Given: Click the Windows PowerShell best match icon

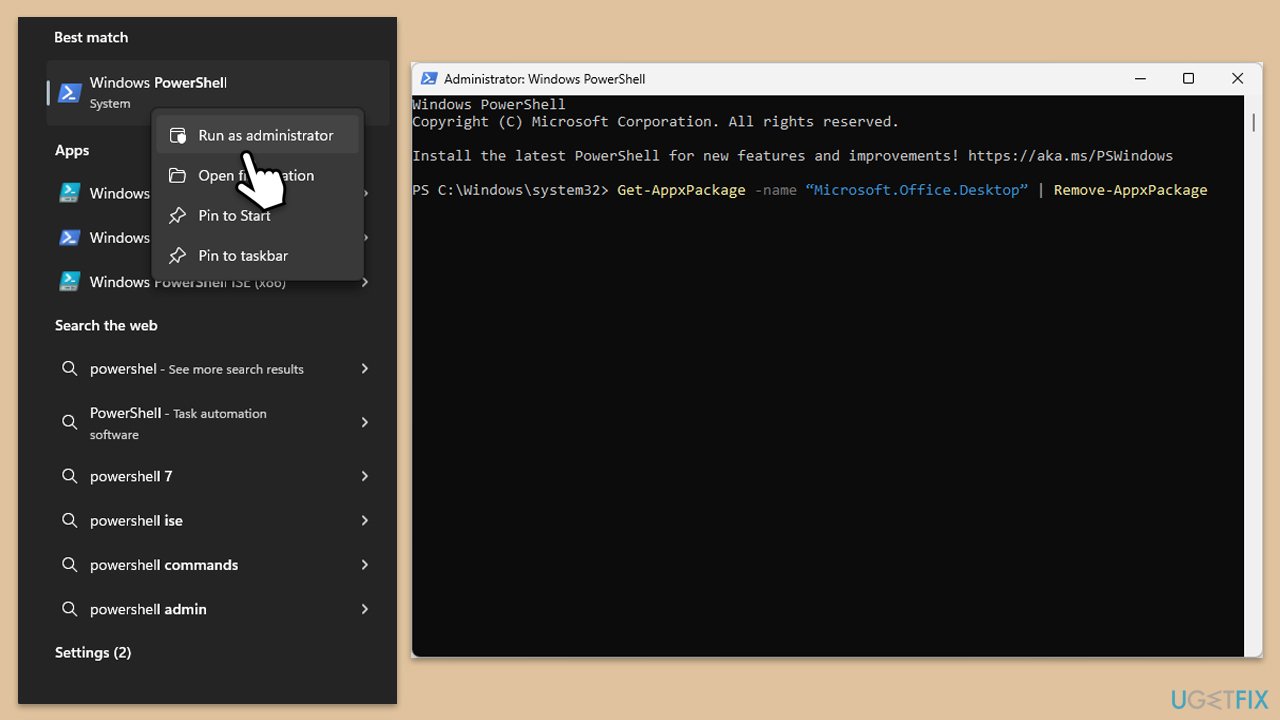Looking at the screenshot, I should coord(69,93).
